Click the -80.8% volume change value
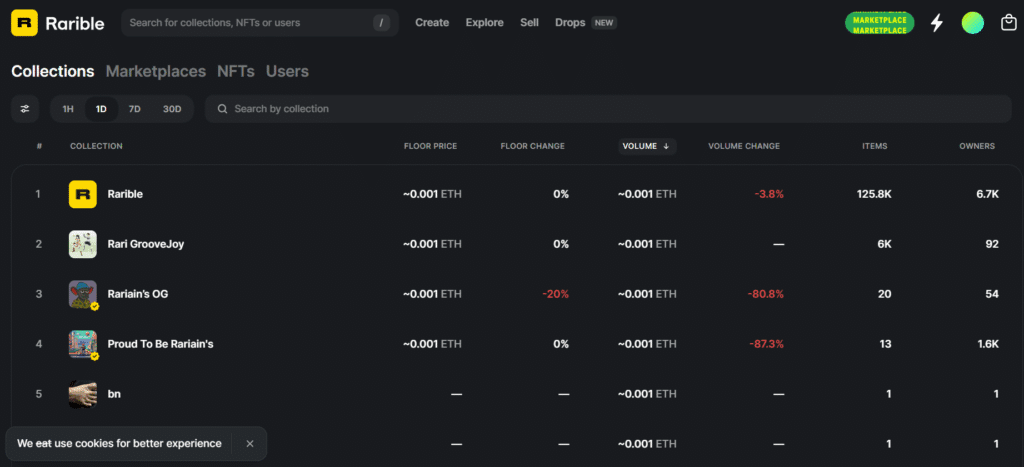This screenshot has width=1024, height=467. [765, 294]
